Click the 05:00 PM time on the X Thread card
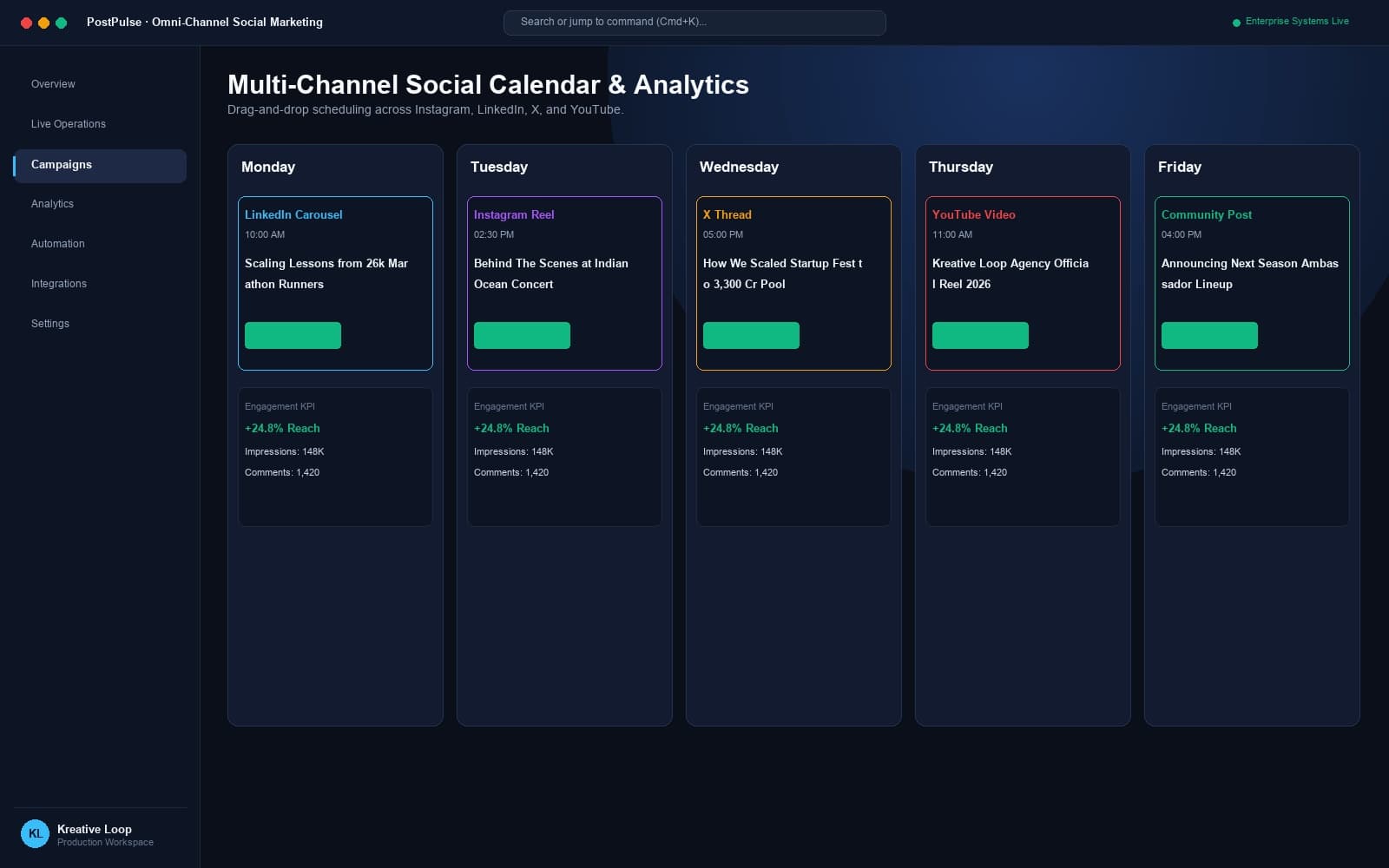1389x868 pixels. [x=723, y=234]
